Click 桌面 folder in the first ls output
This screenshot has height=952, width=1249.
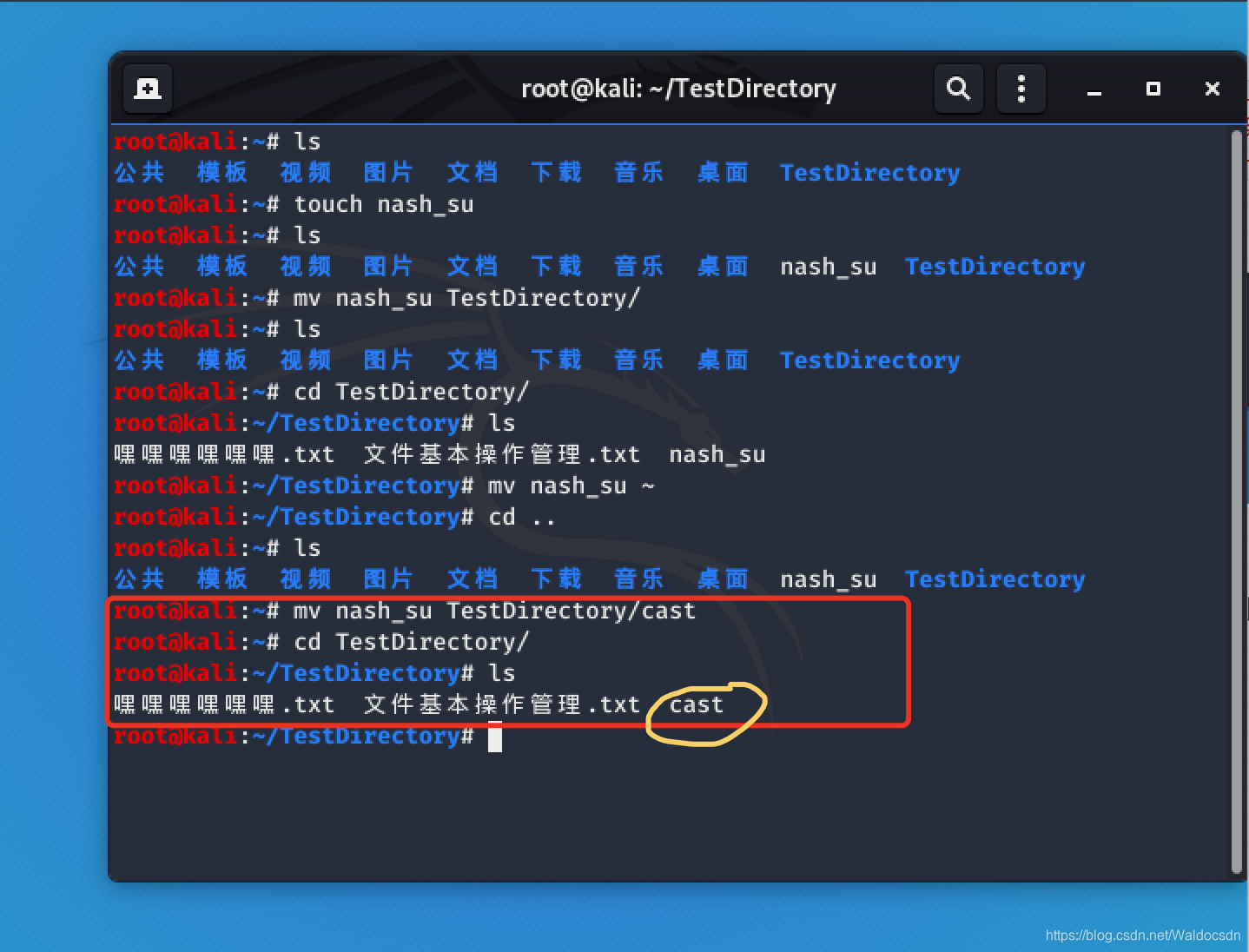723,173
